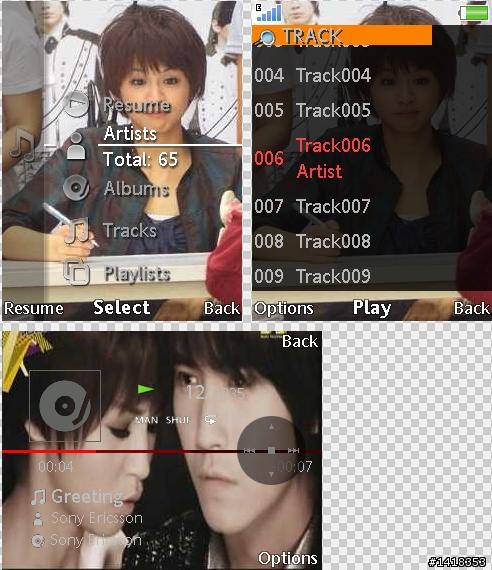Click the artist person icon in player

tap(37, 519)
